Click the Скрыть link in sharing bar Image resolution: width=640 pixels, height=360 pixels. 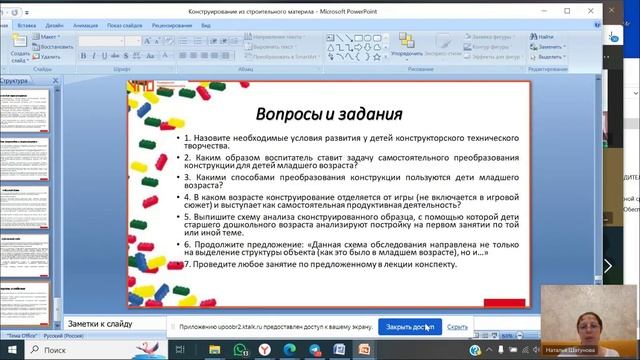pyautogui.click(x=457, y=327)
